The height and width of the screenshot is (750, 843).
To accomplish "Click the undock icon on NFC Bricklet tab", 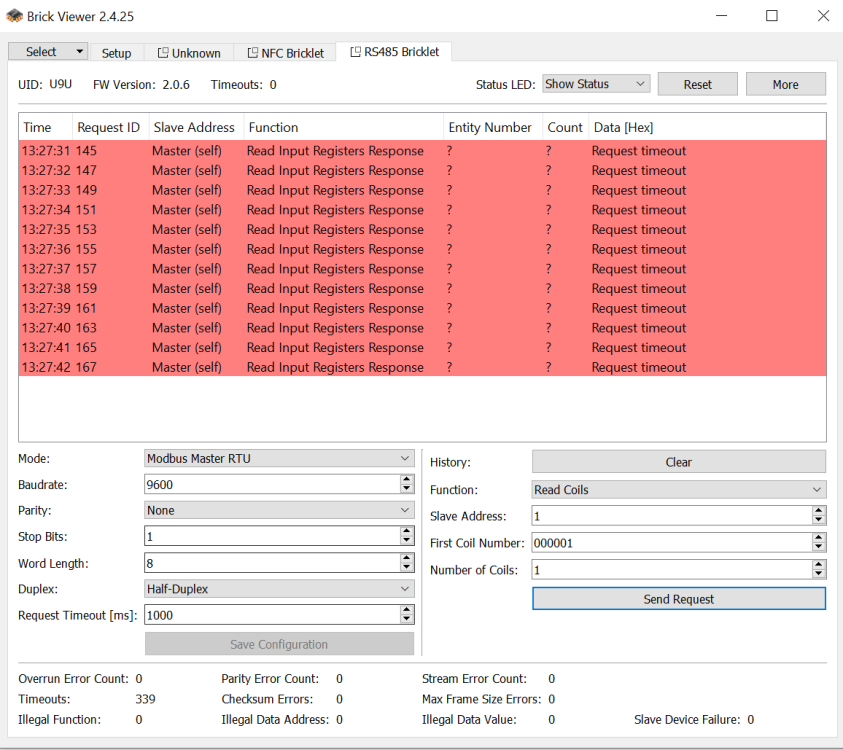I will [x=252, y=53].
